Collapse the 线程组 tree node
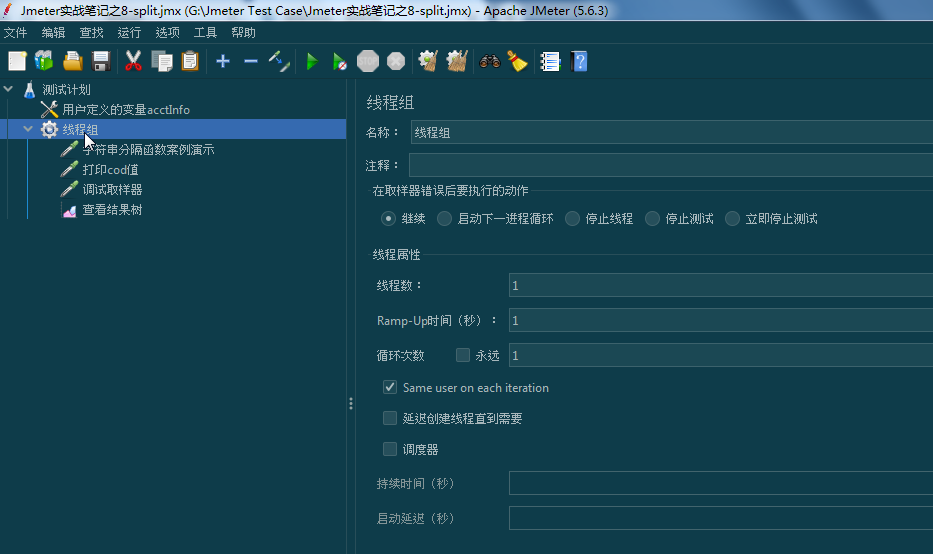This screenshot has height=554, width=933. pyautogui.click(x=28, y=129)
